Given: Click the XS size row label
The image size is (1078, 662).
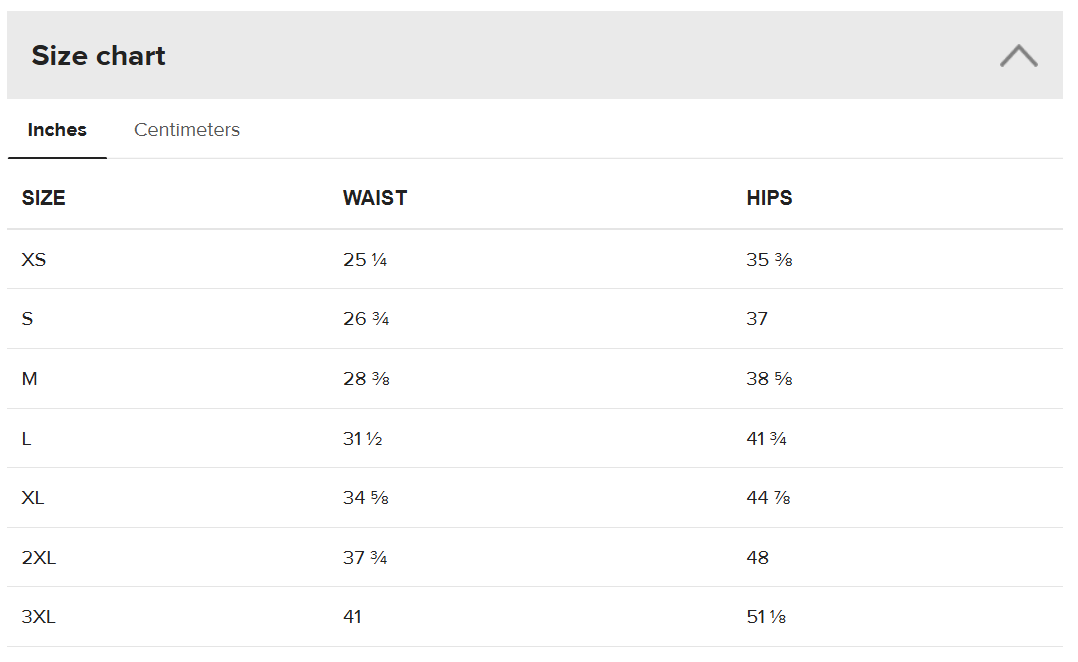Looking at the screenshot, I should [34, 260].
